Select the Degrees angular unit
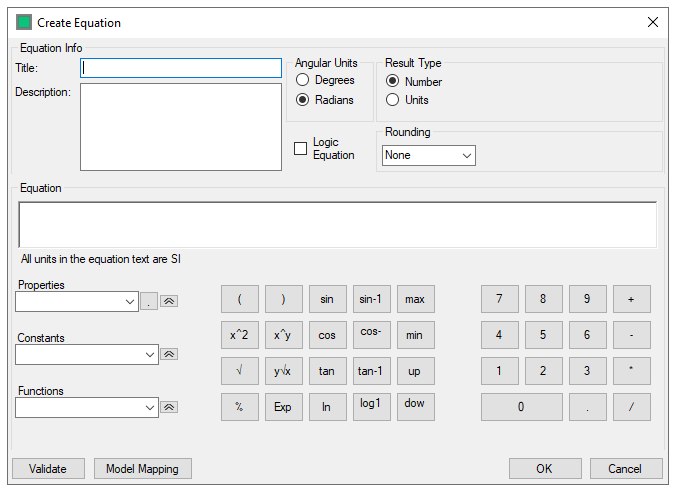This screenshot has height=491, width=676. pos(302,80)
